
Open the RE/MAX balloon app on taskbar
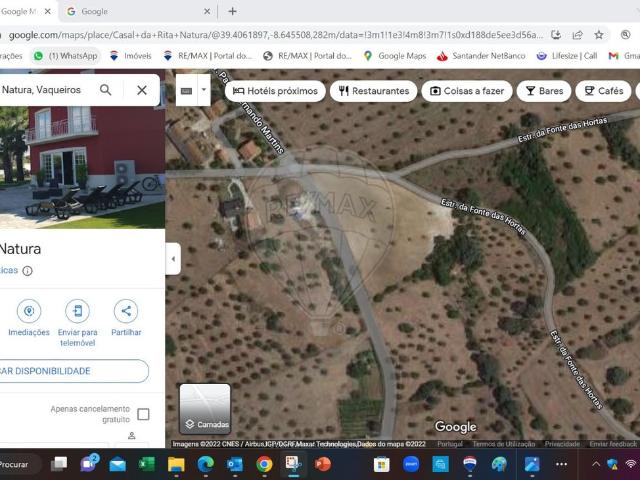coord(470,464)
